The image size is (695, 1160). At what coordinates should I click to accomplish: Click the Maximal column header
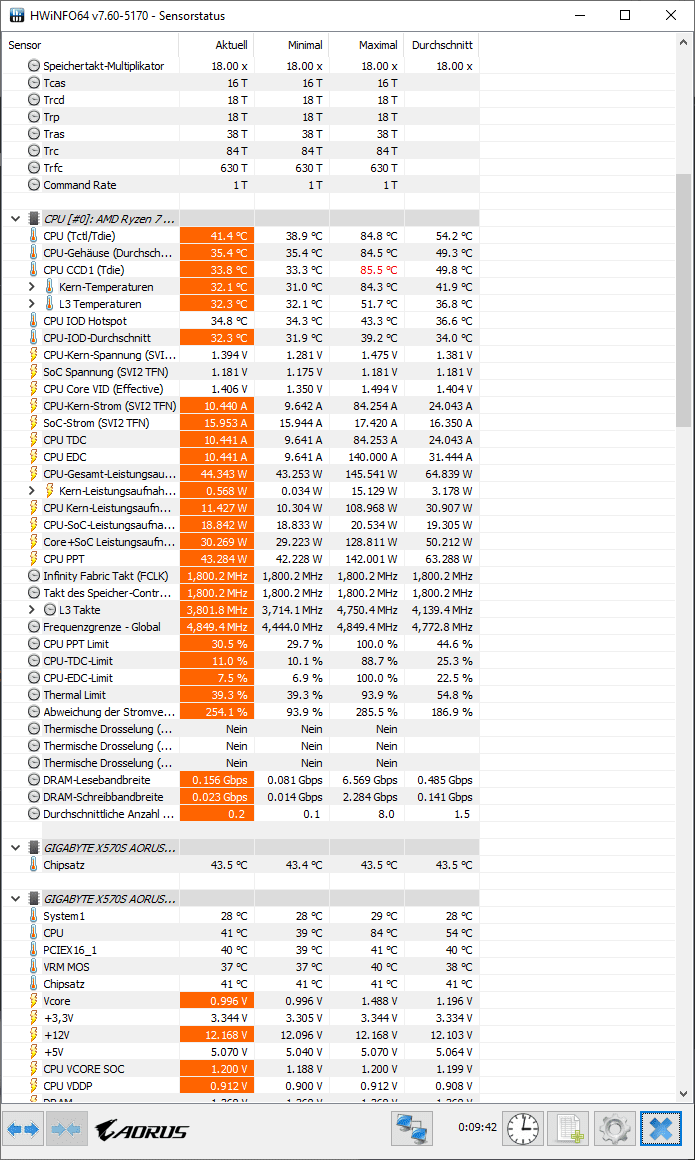(x=366, y=45)
